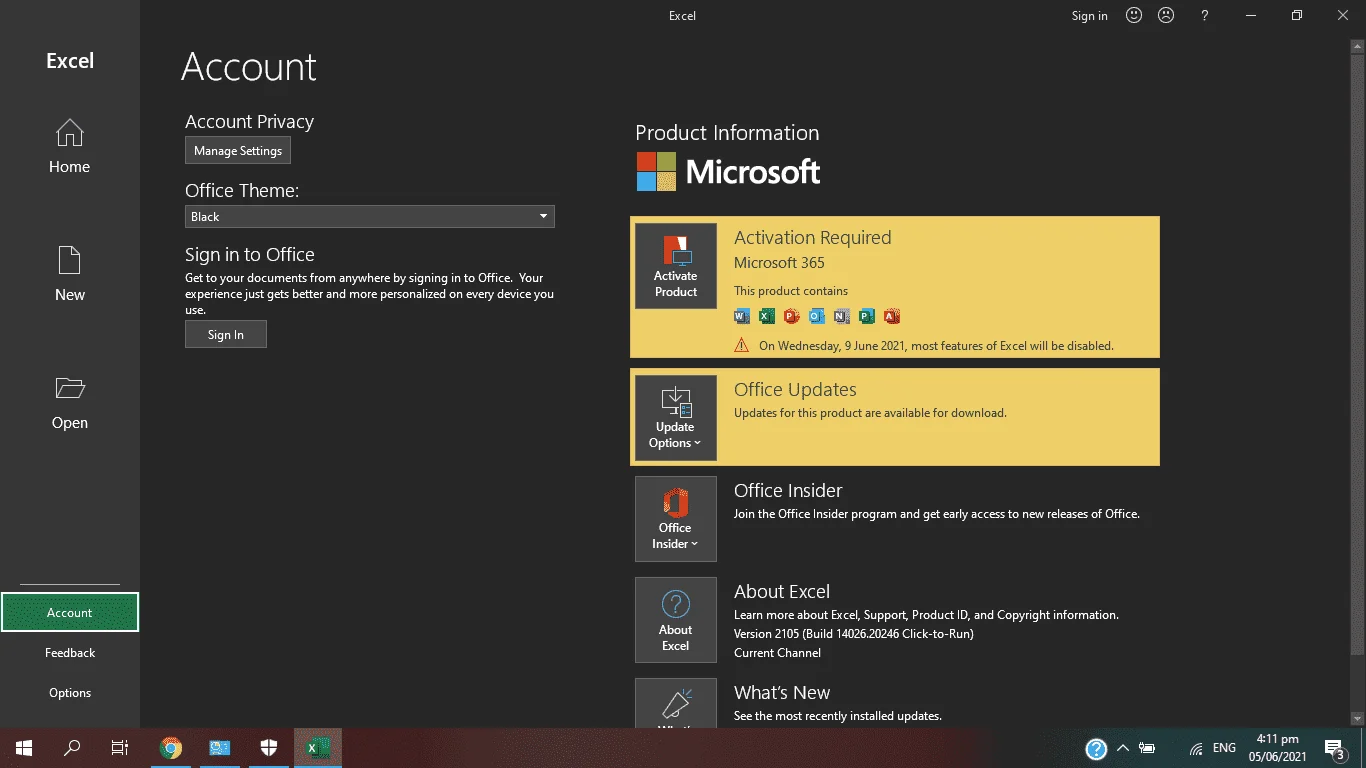Open Help using the title bar question mark
The width and height of the screenshot is (1366, 768).
[1205, 15]
